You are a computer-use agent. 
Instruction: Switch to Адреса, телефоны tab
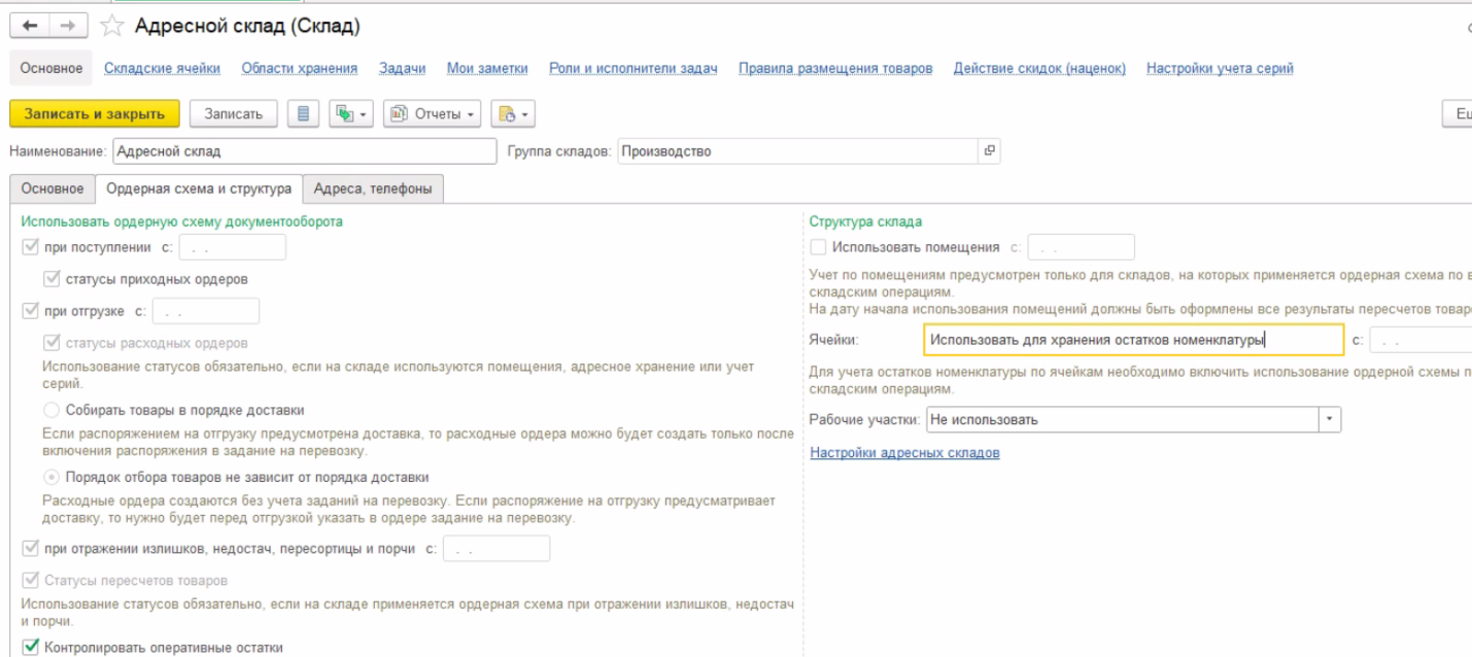(373, 188)
